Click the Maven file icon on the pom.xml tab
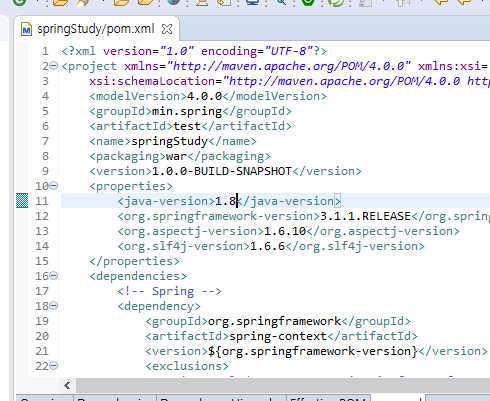Image resolution: width=490 pixels, height=401 pixels. tap(26, 29)
